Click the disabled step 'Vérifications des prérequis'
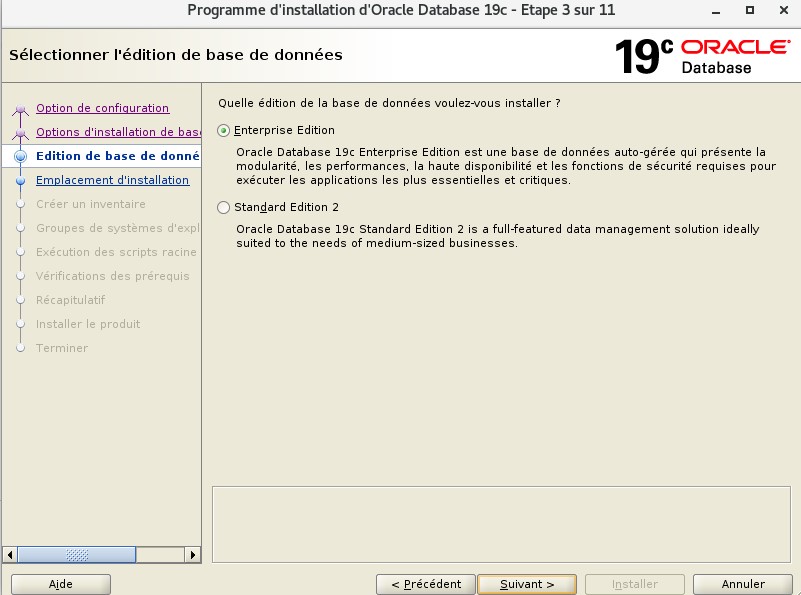 tap(112, 276)
